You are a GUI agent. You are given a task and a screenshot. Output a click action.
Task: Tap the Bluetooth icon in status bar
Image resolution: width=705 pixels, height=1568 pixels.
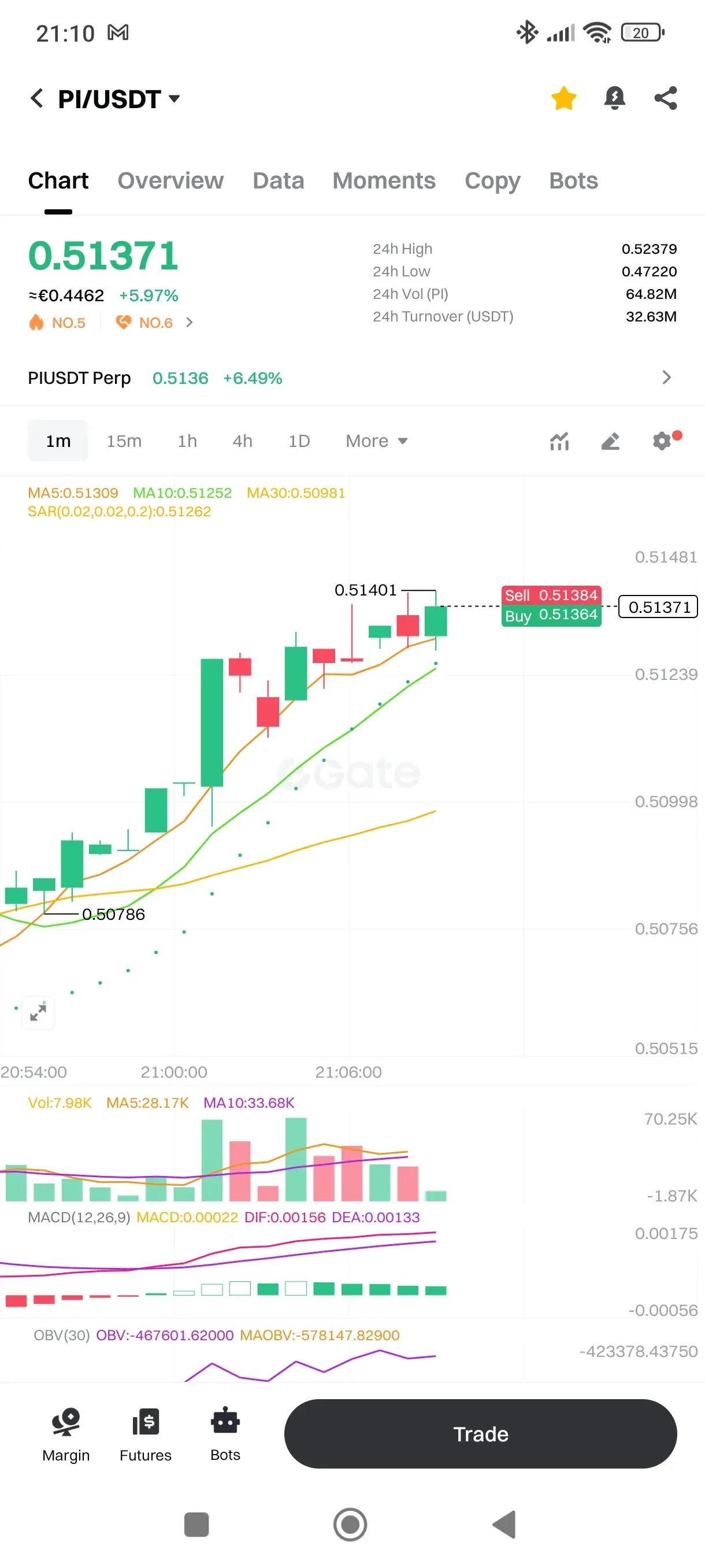[527, 32]
